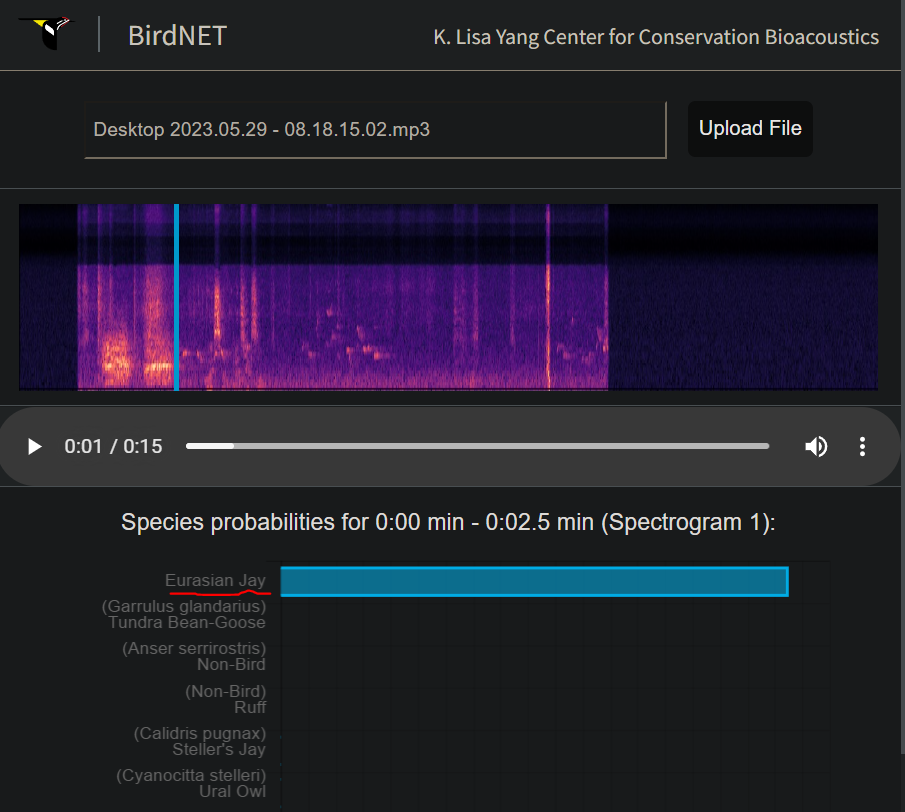
Task: Click the 0:01 / 0:15 time display
Action: (113, 446)
